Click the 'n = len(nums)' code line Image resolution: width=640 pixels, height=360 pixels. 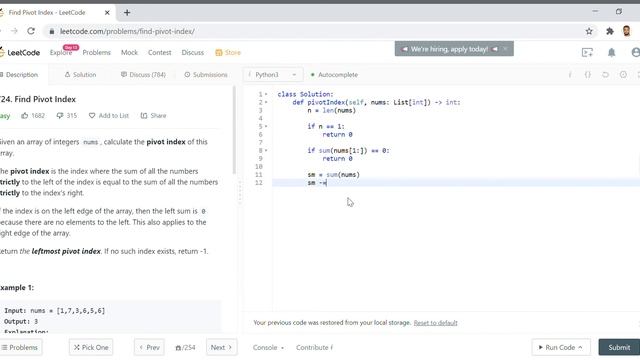click(x=331, y=111)
